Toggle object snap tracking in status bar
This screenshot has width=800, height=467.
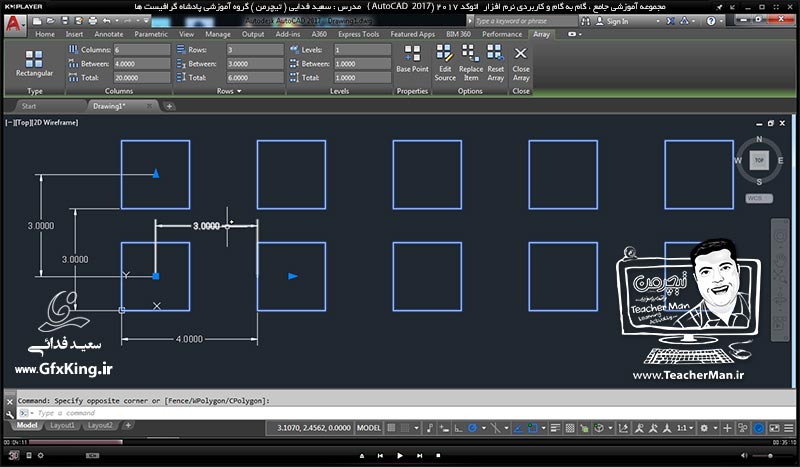click(518, 428)
